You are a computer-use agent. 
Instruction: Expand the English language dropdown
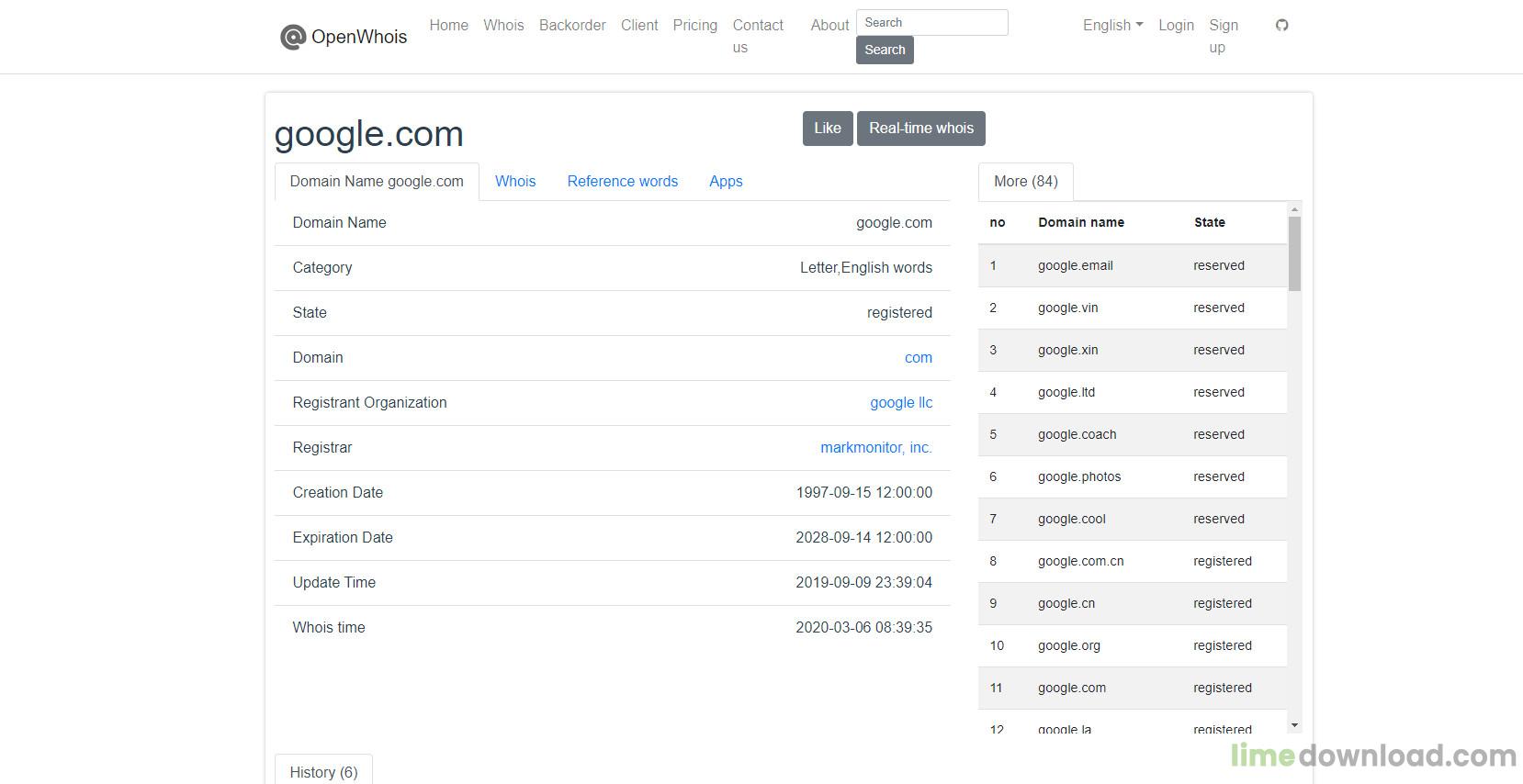point(1112,26)
